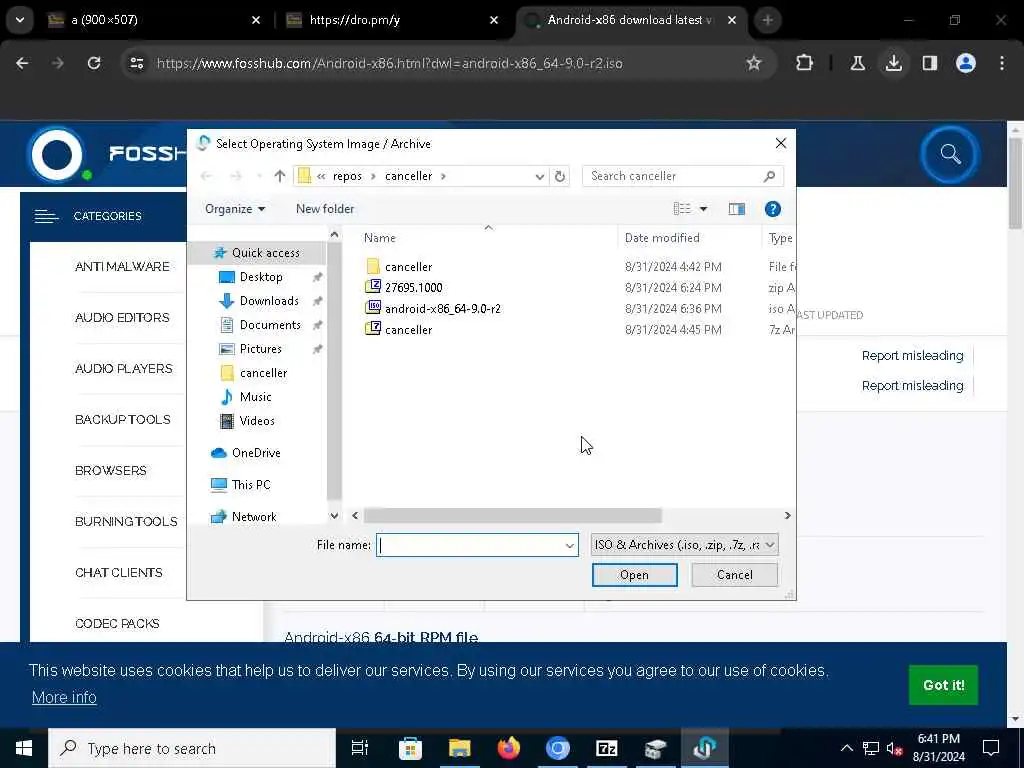
Task: Open Chrome profile avatar
Action: coord(966,63)
